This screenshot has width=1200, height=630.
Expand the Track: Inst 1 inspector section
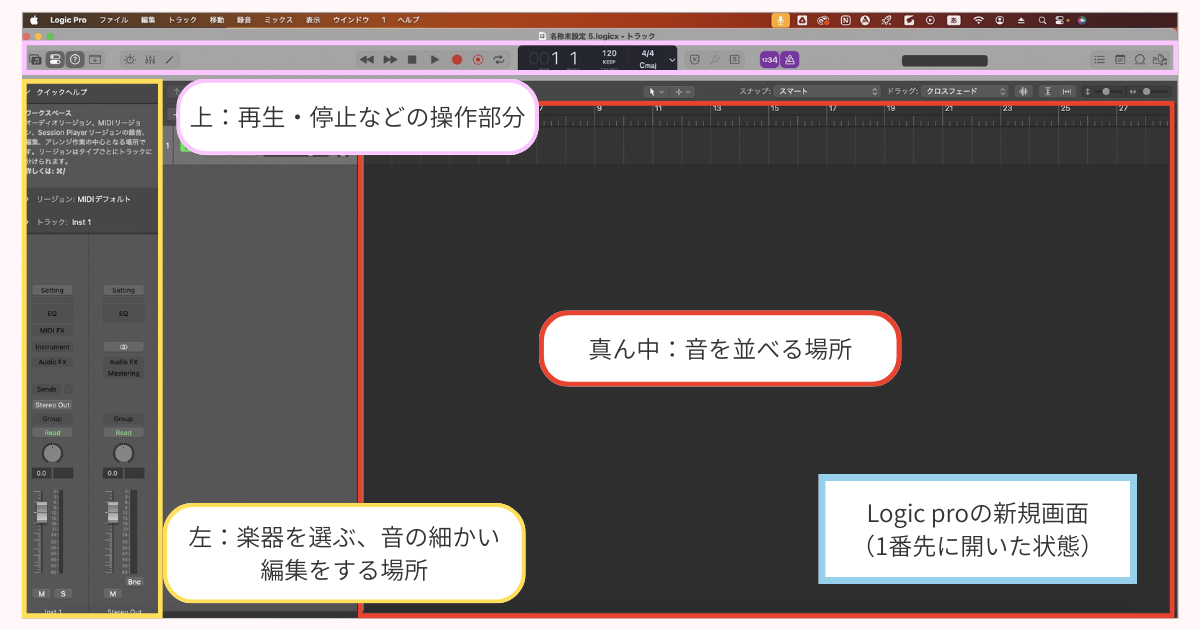pyautogui.click(x=28, y=222)
